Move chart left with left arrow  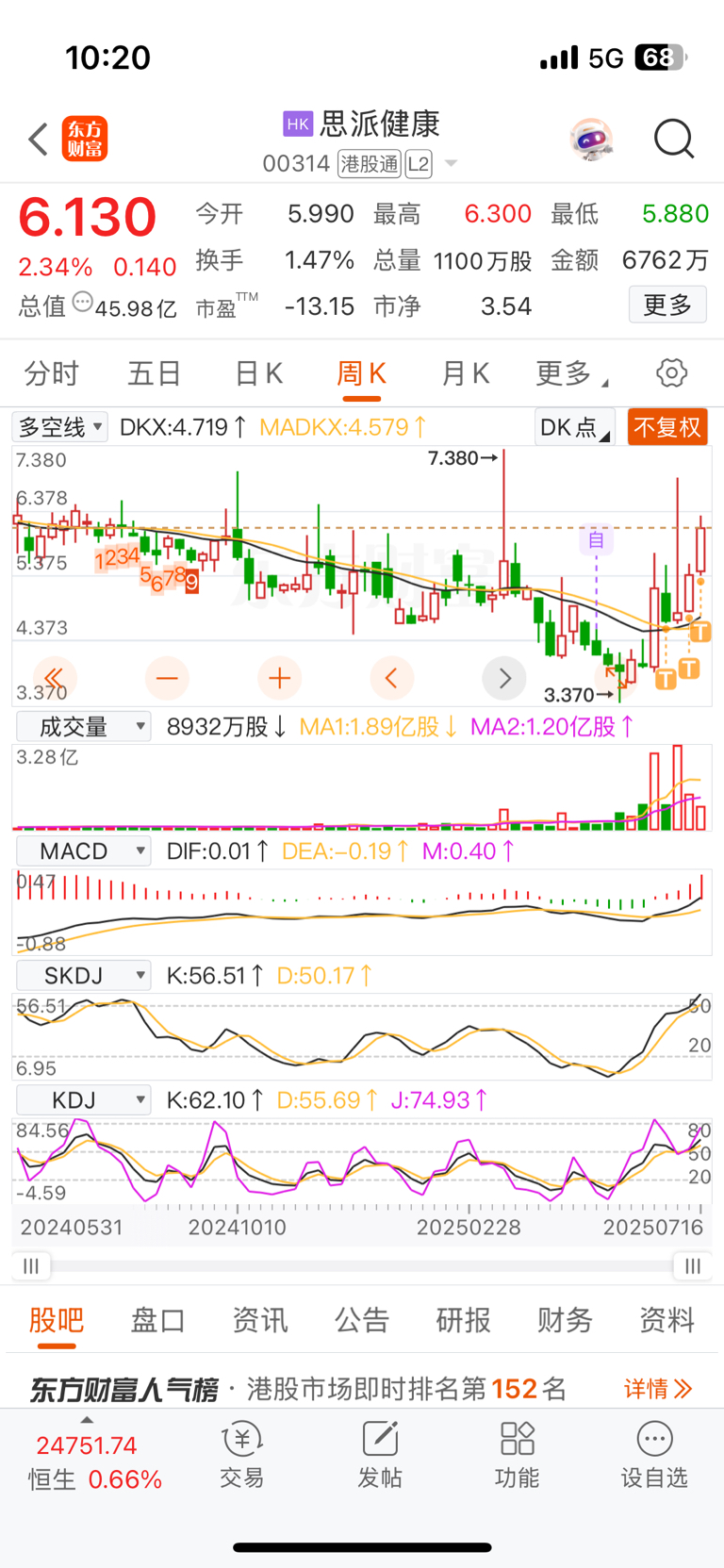(392, 678)
